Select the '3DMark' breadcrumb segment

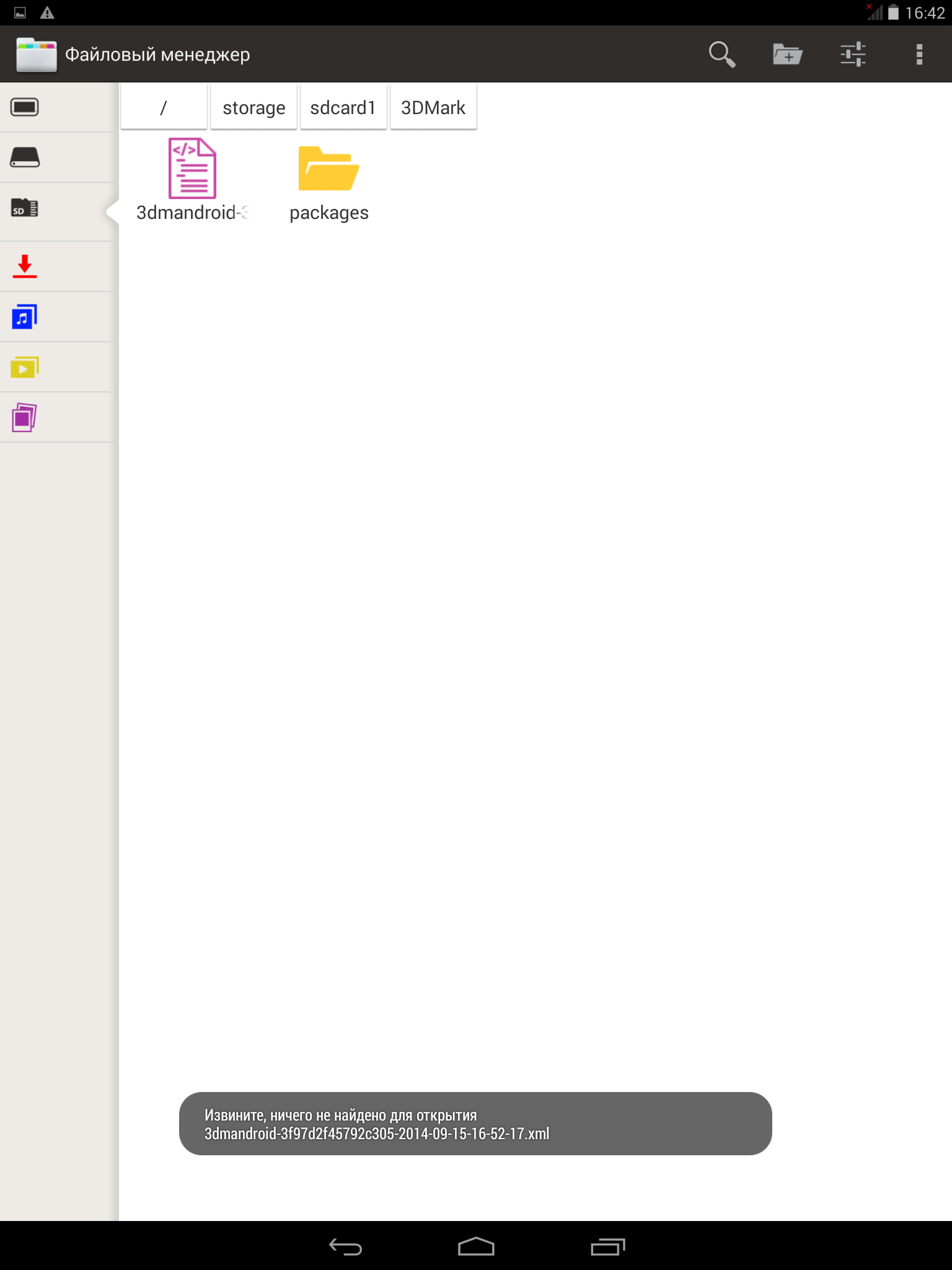coord(433,108)
